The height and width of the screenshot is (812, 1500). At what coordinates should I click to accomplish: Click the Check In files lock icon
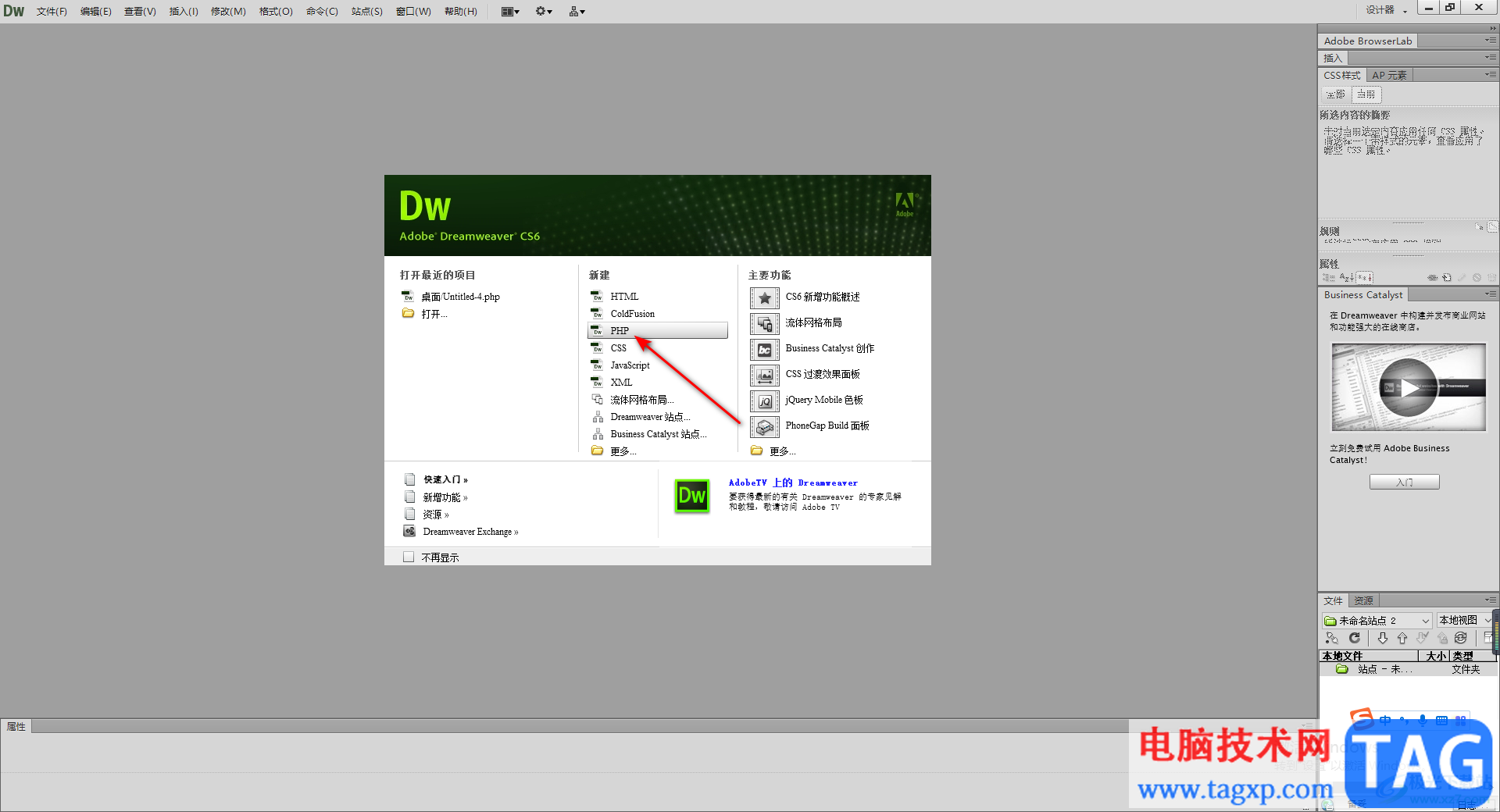(1442, 638)
